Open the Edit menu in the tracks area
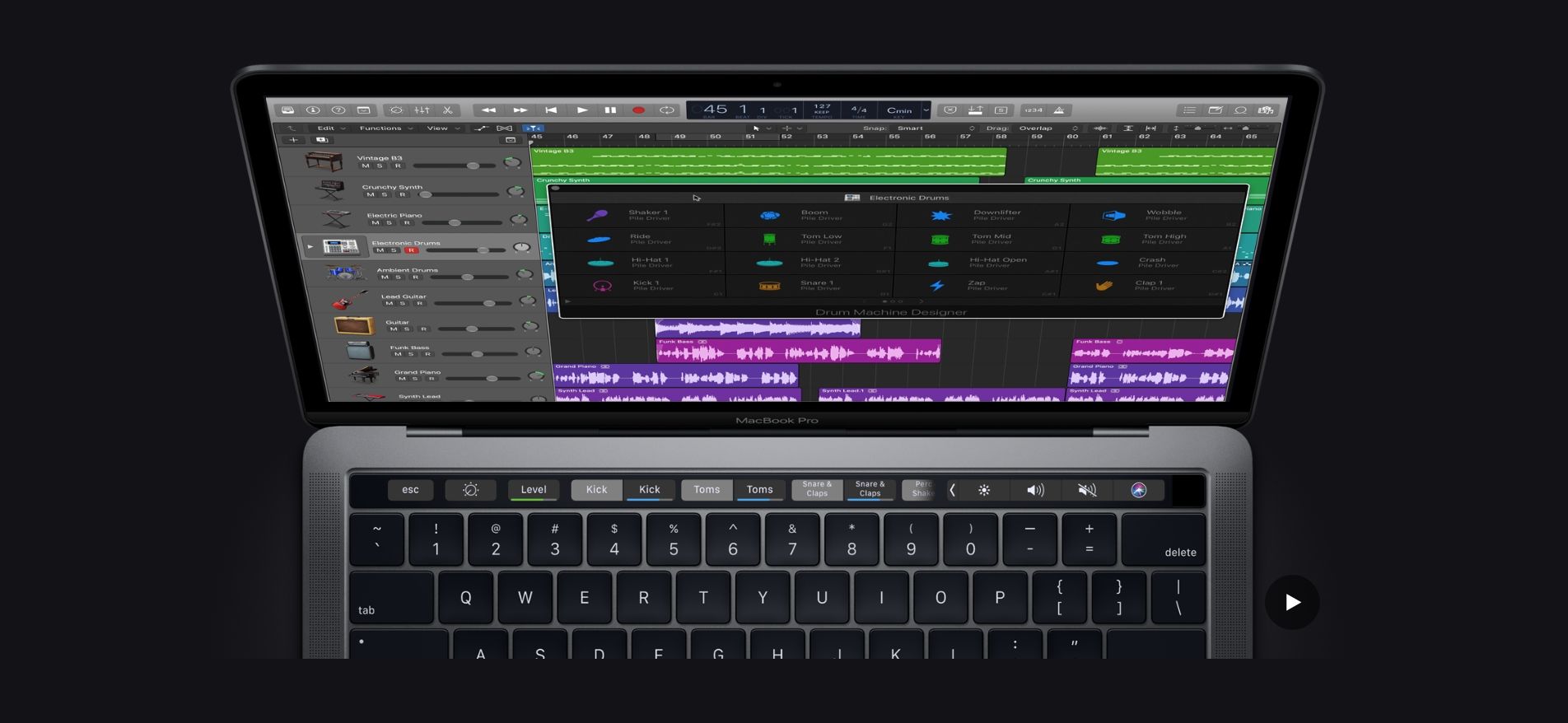The width and height of the screenshot is (1568, 723). 330,128
